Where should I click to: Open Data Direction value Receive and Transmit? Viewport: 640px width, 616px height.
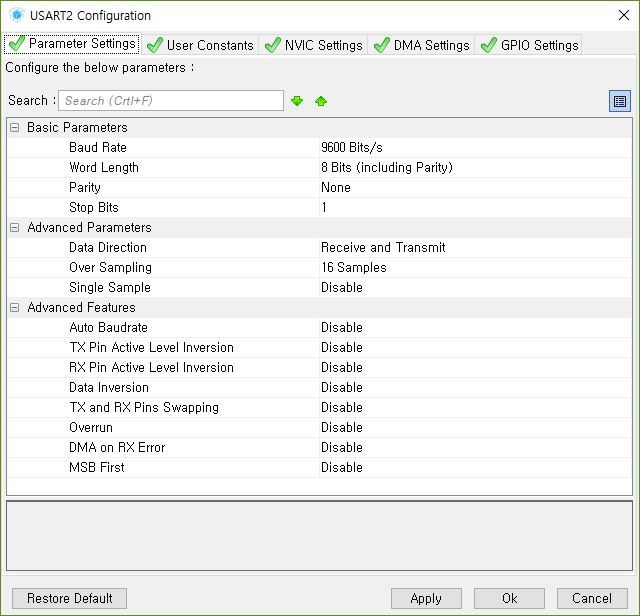pos(383,247)
